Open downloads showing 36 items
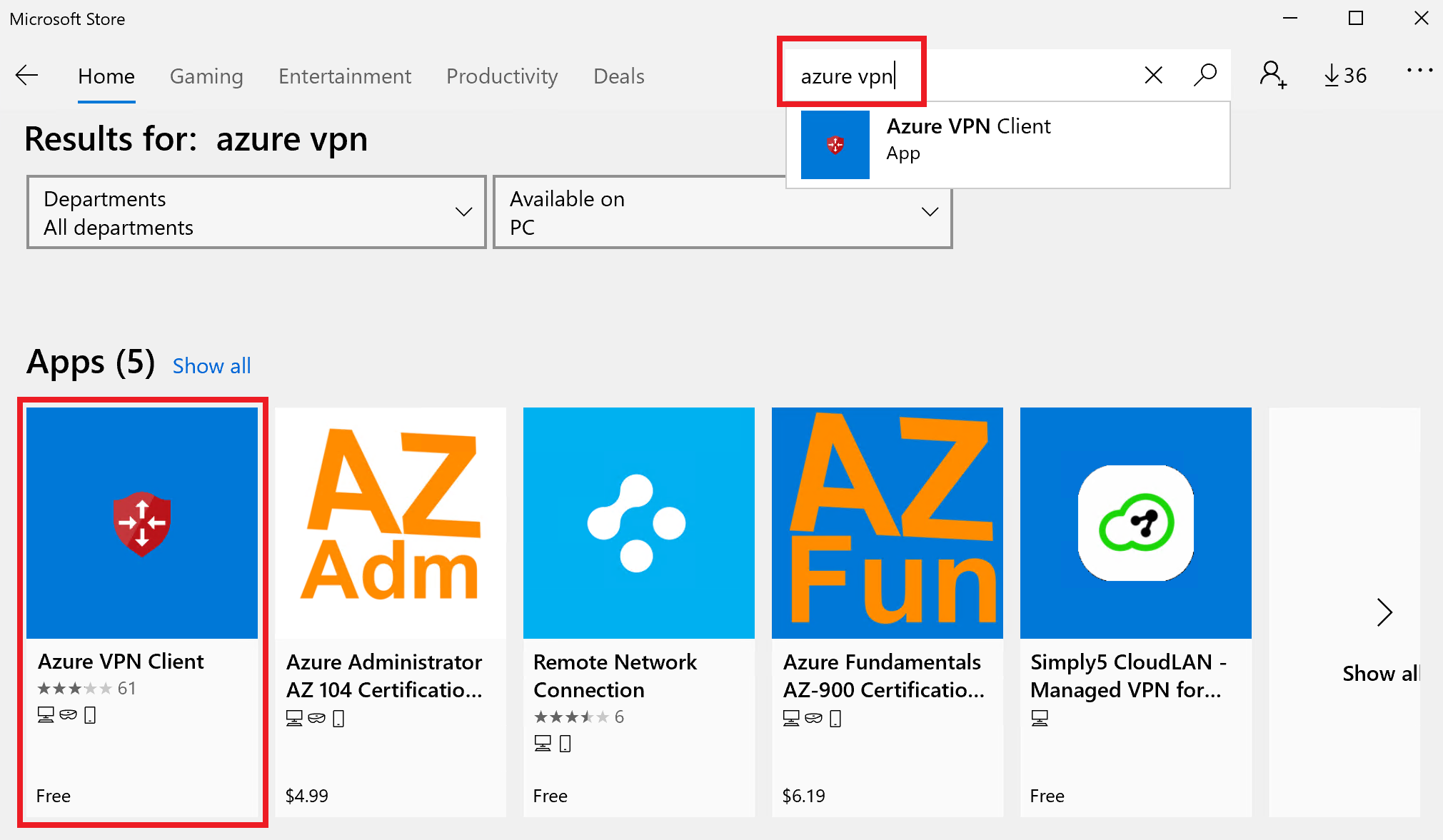This screenshot has width=1443, height=840. point(1345,76)
